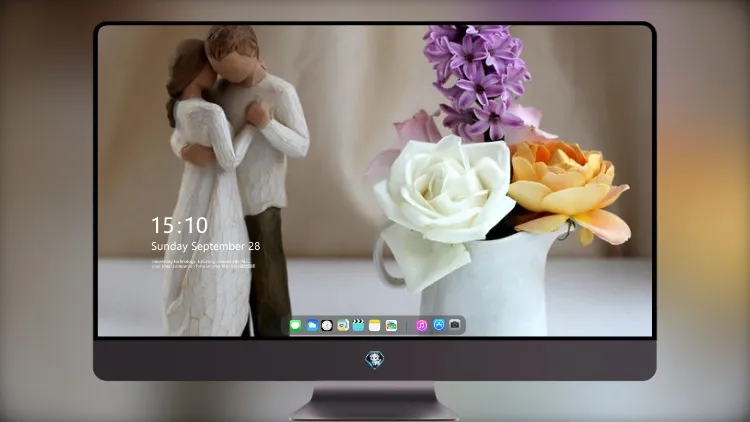
Task: Click the orange rose on wallpaper
Action: click(x=569, y=189)
